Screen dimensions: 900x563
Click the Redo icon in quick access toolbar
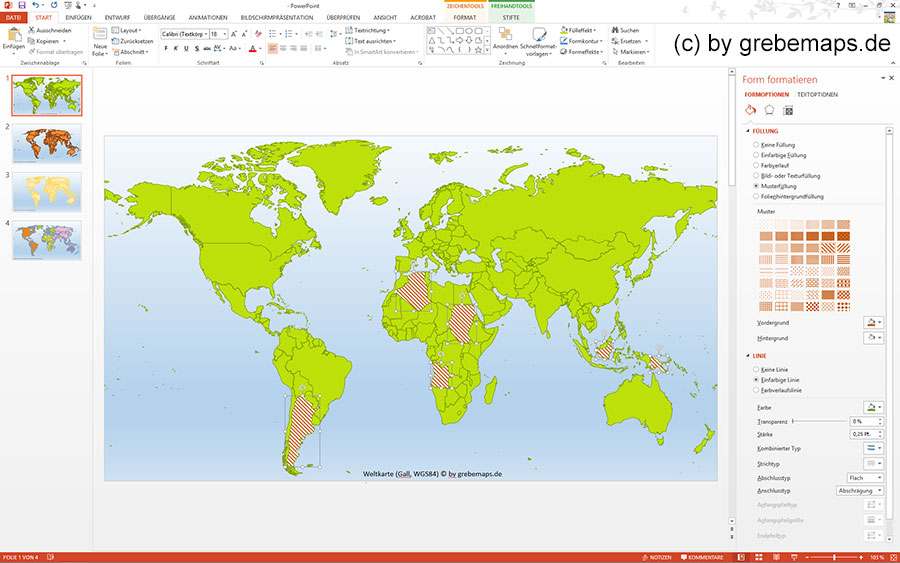(x=54, y=5)
